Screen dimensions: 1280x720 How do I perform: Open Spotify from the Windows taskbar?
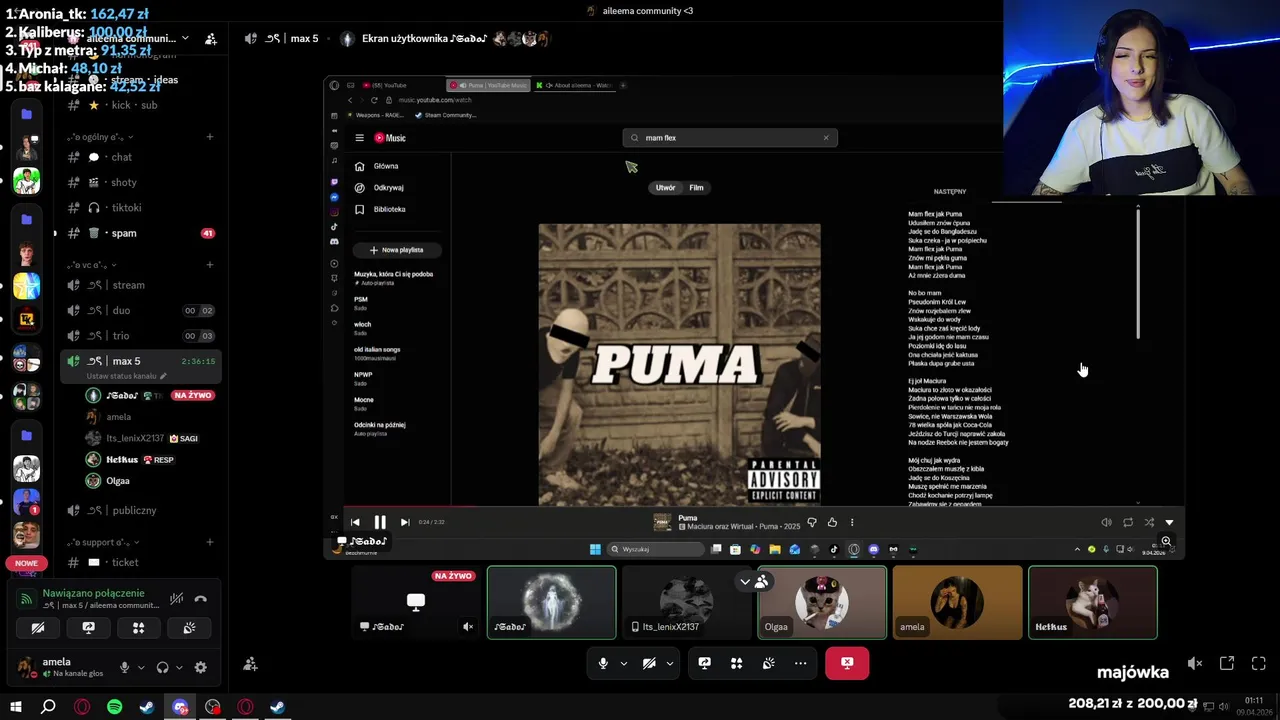tap(114, 707)
